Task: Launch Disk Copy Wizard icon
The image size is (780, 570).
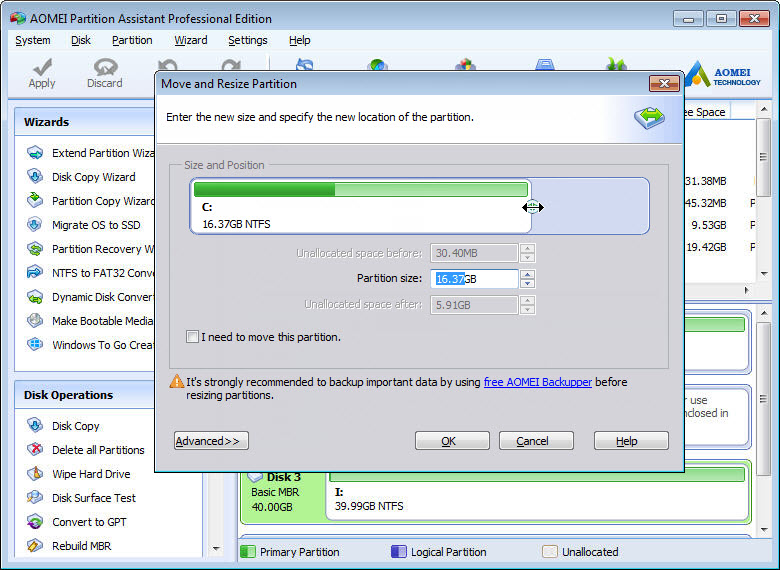Action: pos(35,177)
